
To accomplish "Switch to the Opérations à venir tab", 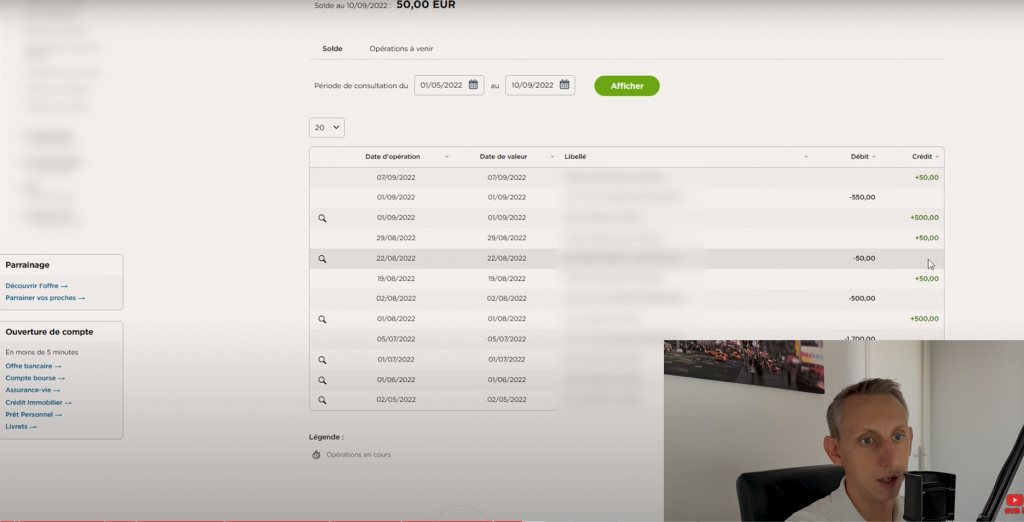I will click(401, 49).
